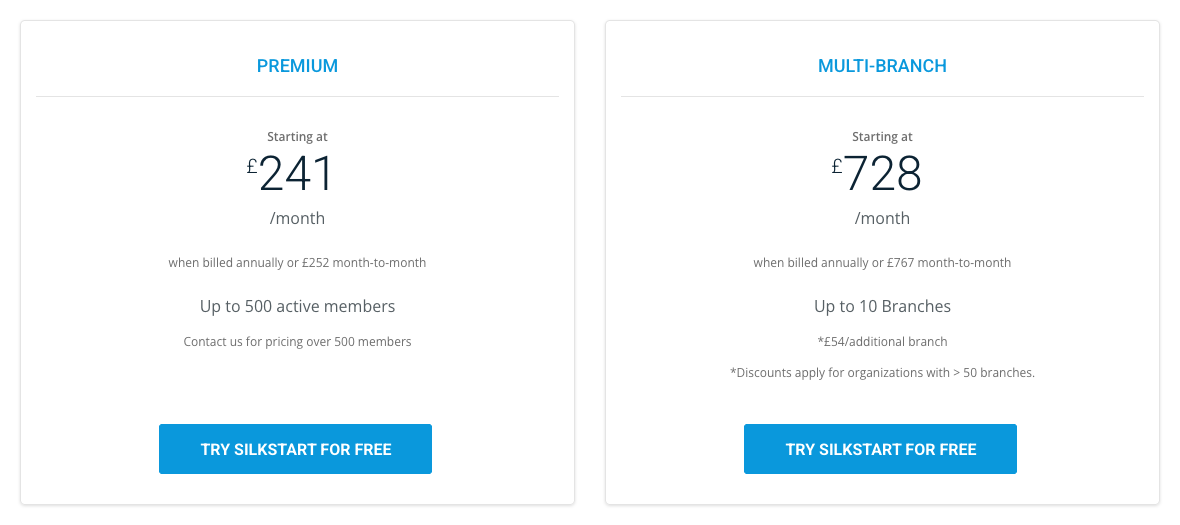Click the £ symbol beside 241
This screenshot has width=1180, height=525.
tap(252, 166)
